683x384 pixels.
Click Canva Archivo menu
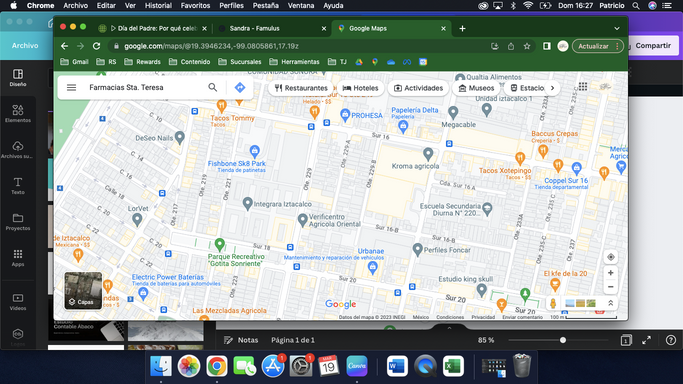pos(25,45)
